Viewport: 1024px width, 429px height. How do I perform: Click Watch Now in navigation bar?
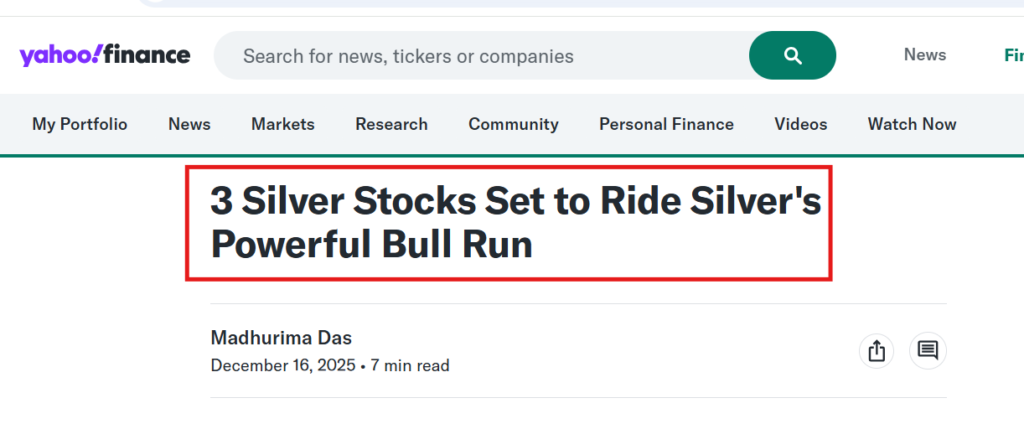point(912,124)
